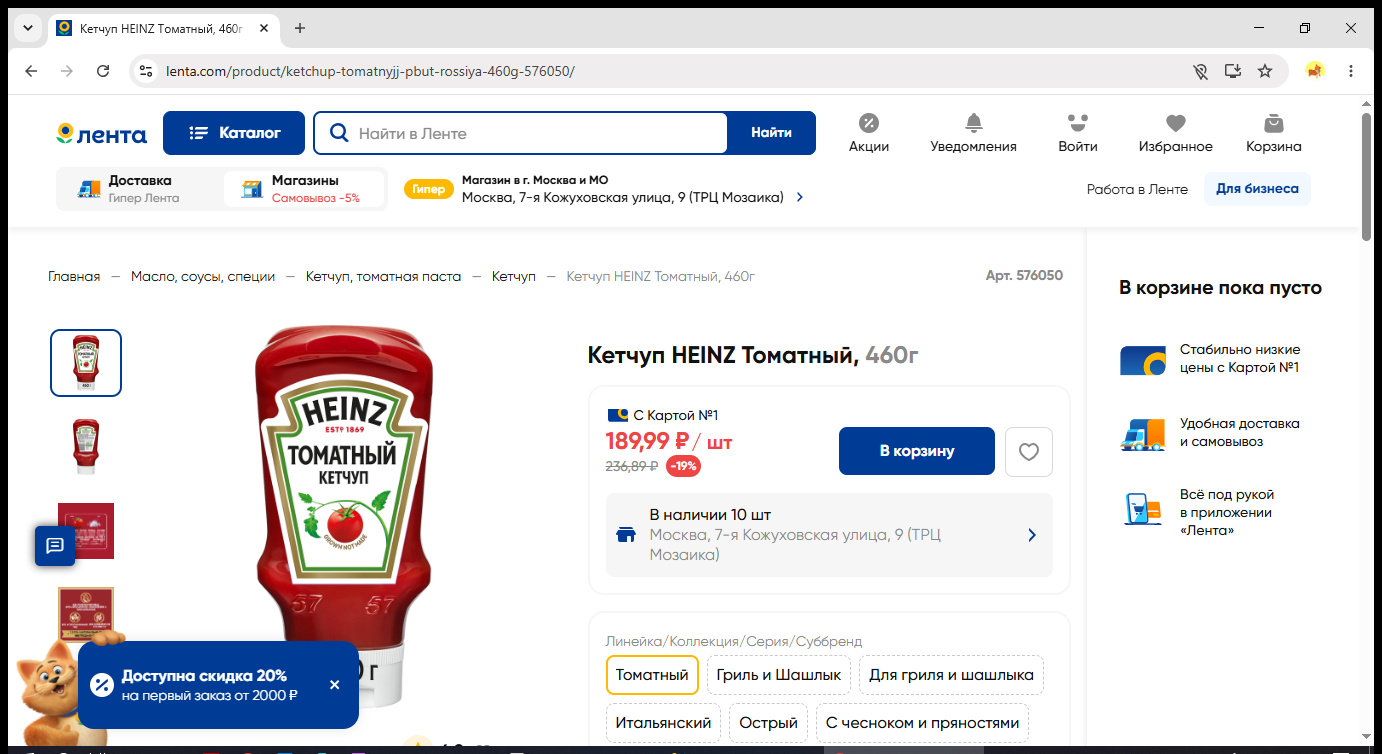
Task: Open Работа в Ленте link
Action: coord(1137,189)
